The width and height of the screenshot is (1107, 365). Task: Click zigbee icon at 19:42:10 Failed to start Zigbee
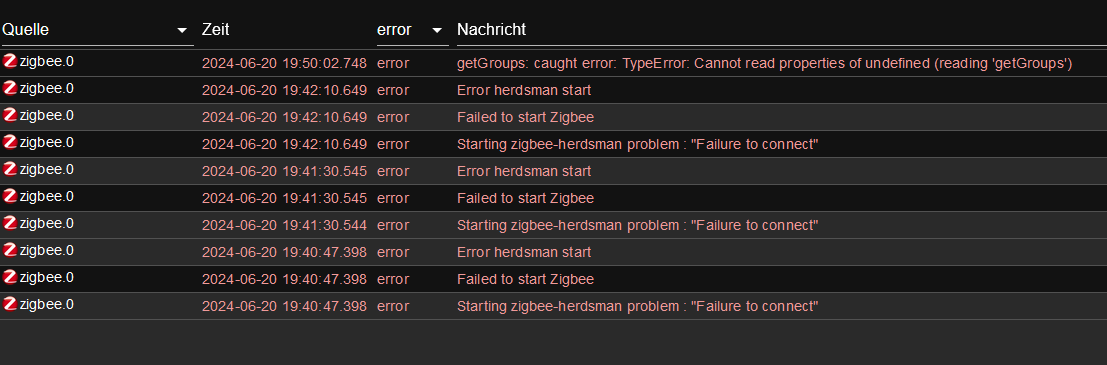point(10,115)
